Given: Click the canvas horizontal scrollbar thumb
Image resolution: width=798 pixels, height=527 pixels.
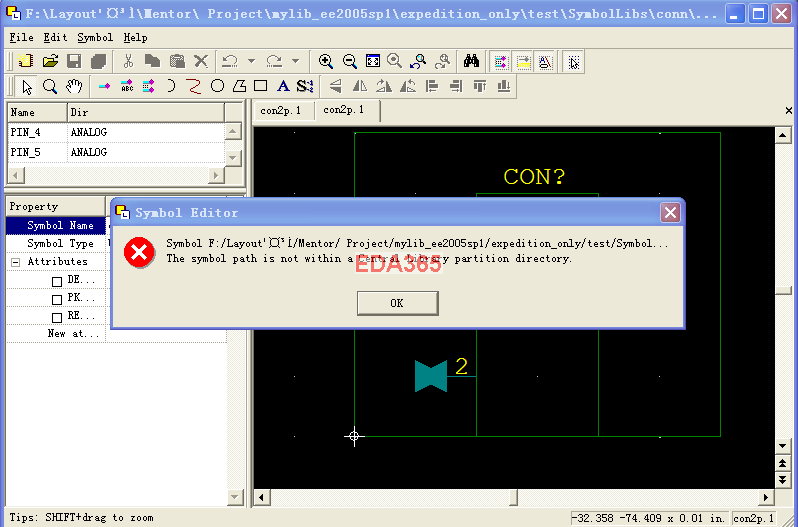Looking at the screenshot, I should pos(513,496).
